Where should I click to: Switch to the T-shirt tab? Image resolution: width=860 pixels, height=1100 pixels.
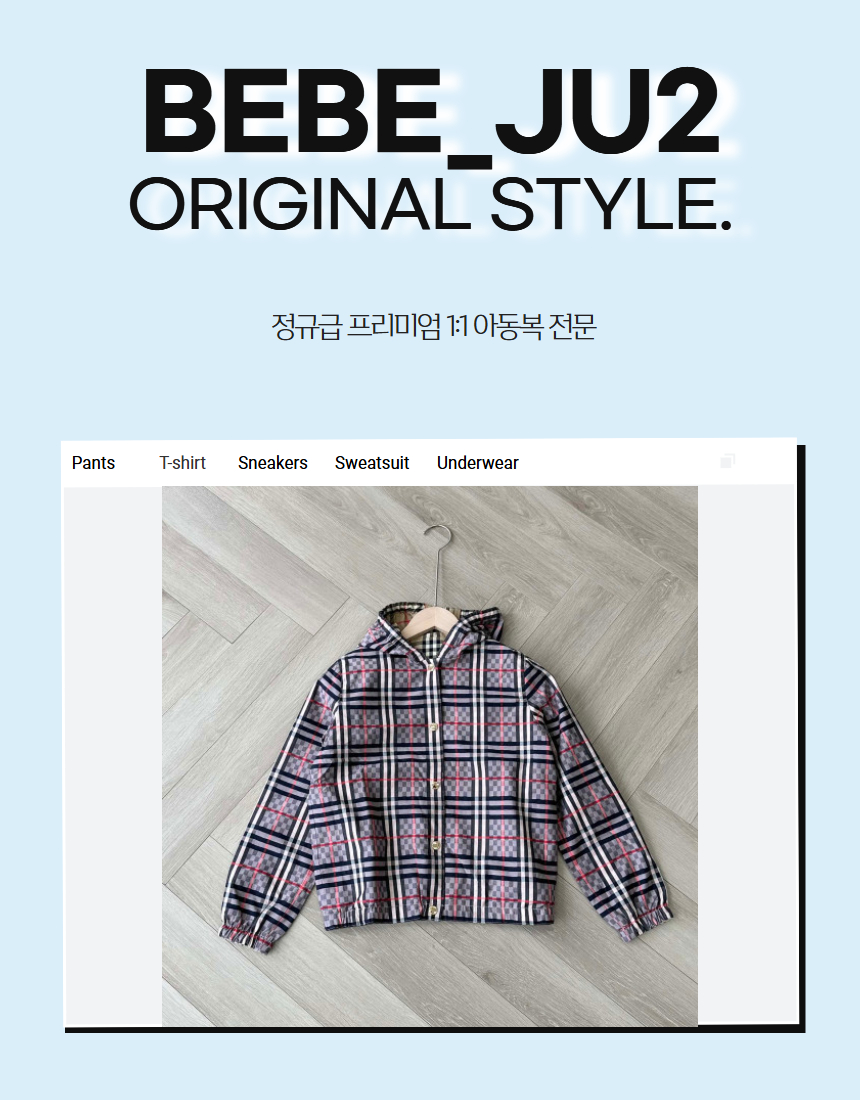(x=182, y=463)
